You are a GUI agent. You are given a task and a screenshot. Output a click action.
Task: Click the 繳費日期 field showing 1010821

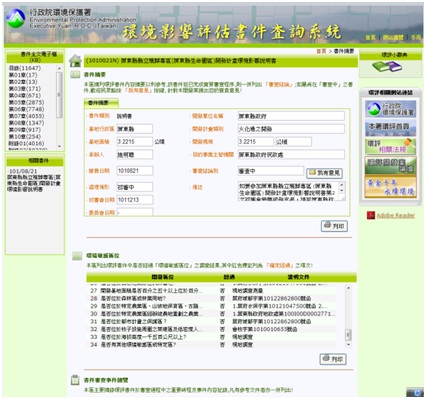(135, 171)
